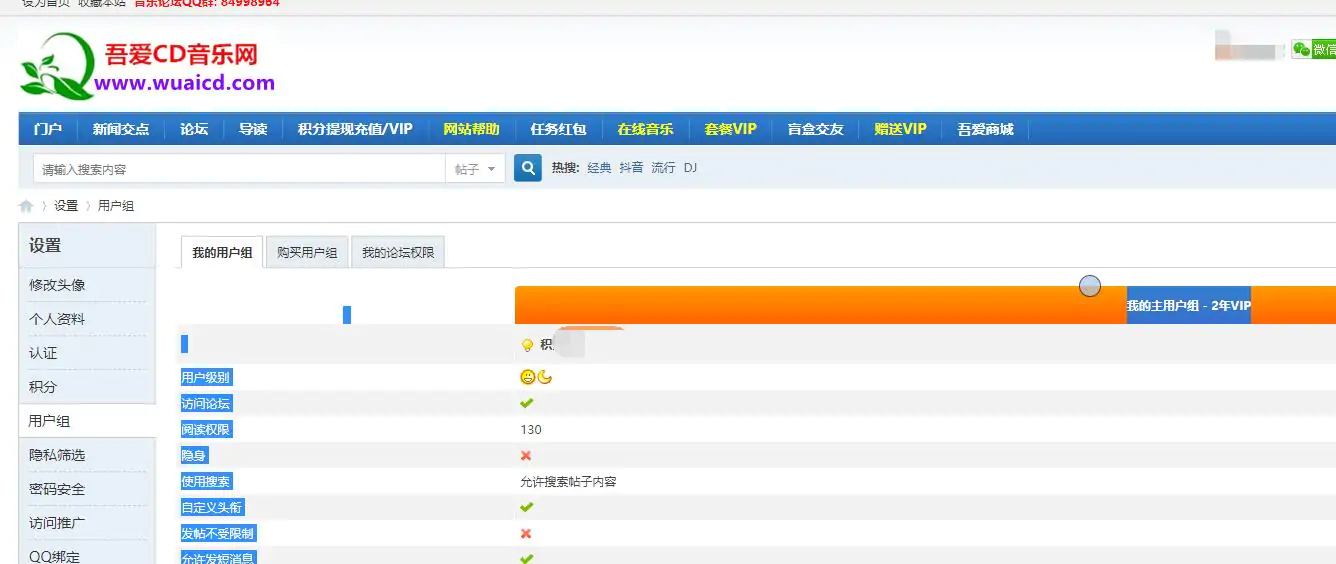Click hot search keyword 经典
The image size is (1336, 564).
tap(599, 168)
